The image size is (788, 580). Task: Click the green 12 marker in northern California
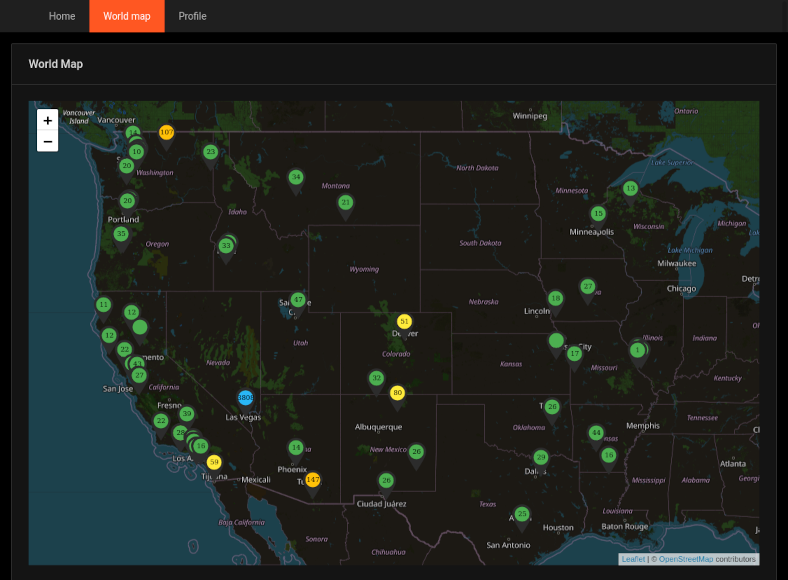click(x=131, y=312)
